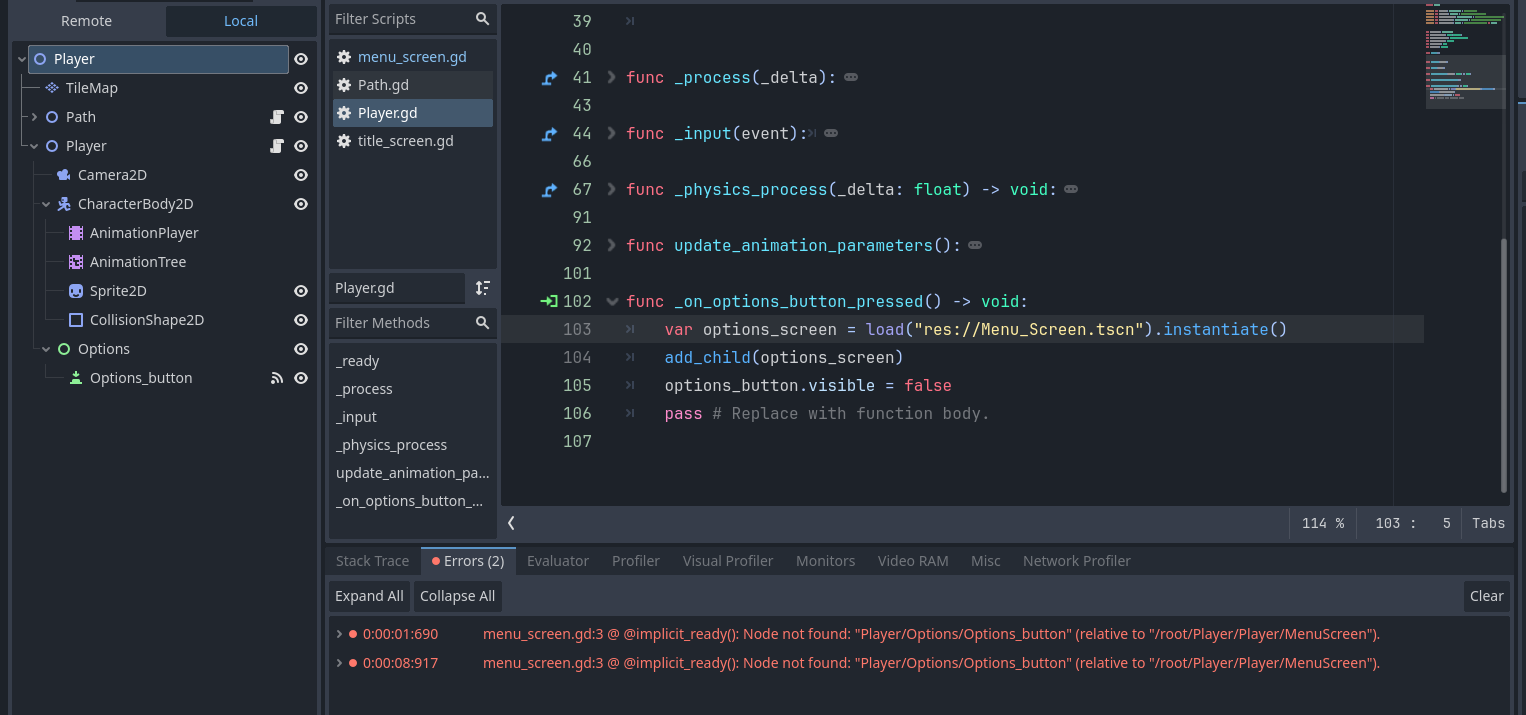Image resolution: width=1526 pixels, height=715 pixels.
Task: Click override arrow icon at line 67
Action: (x=548, y=189)
